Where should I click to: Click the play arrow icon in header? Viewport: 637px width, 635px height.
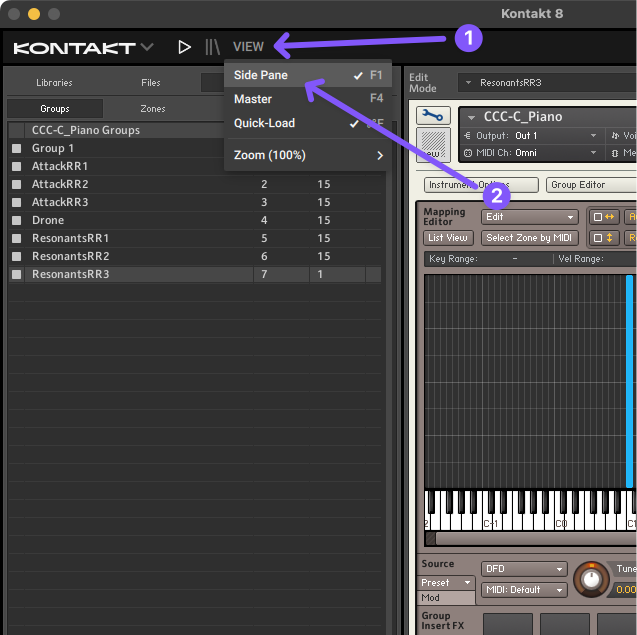point(184,47)
